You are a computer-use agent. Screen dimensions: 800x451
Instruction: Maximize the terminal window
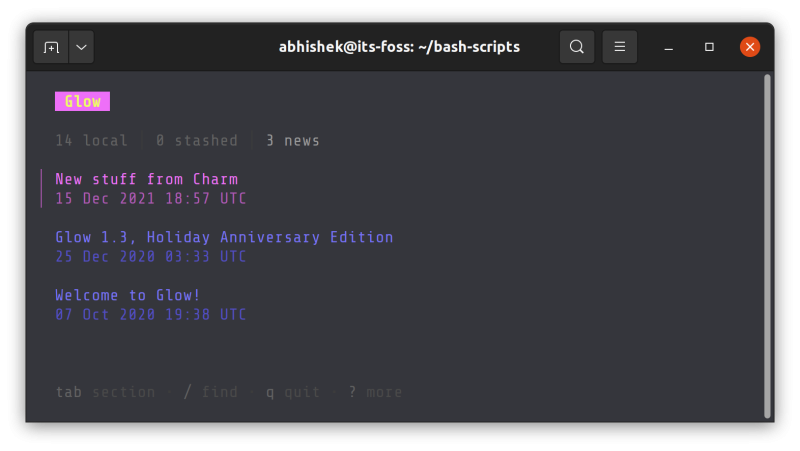coord(709,47)
